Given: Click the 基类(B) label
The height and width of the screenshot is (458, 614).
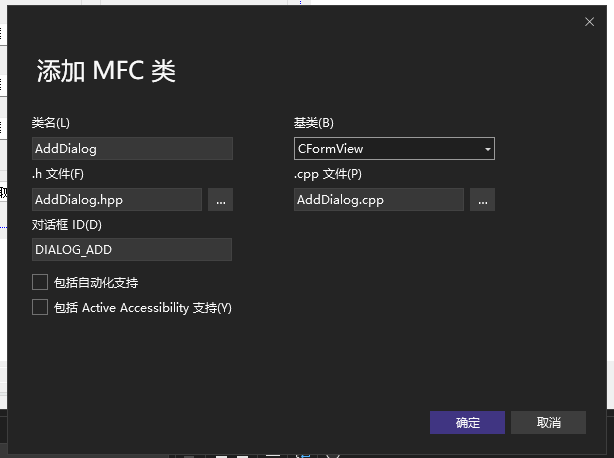Looking at the screenshot, I should pos(313,123).
